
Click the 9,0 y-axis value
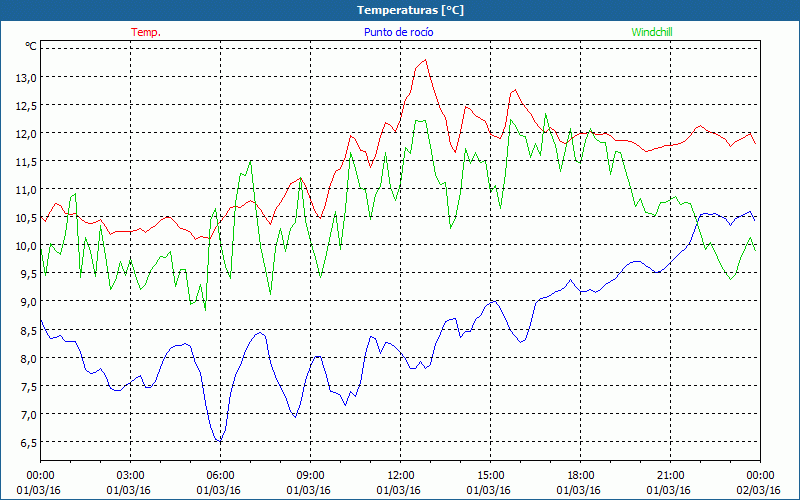pyautogui.click(x=29, y=302)
